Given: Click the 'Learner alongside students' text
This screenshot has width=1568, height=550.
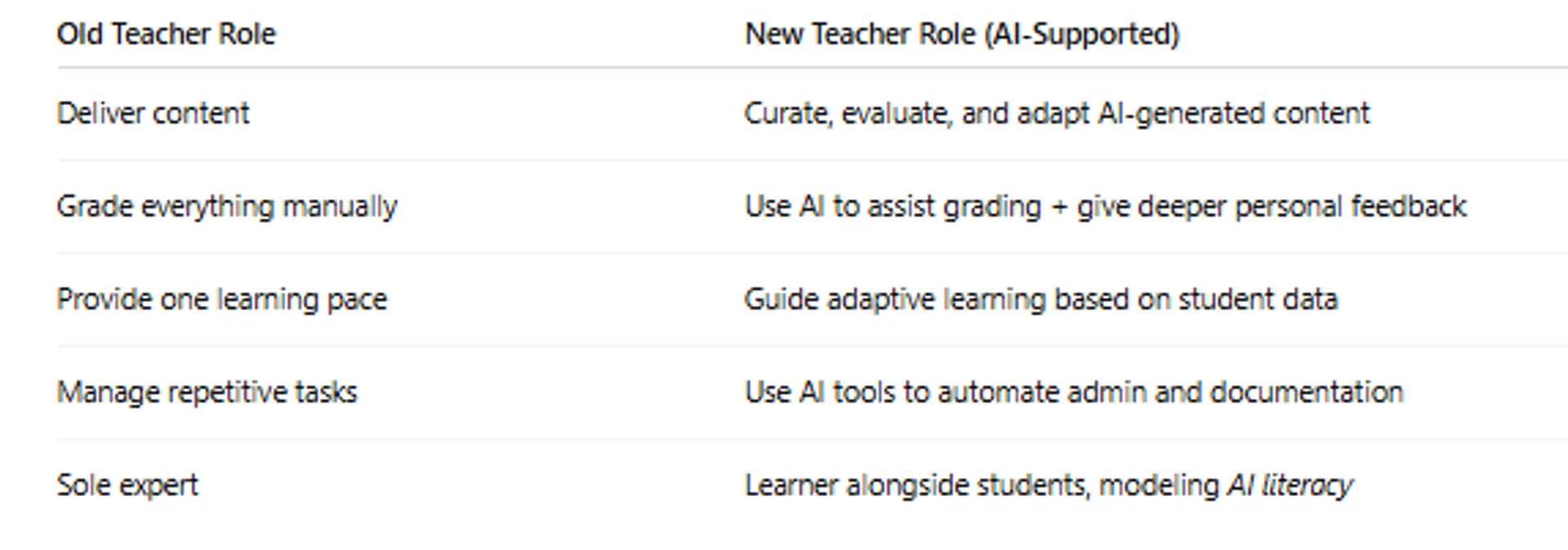Looking at the screenshot, I should click(x=916, y=486).
